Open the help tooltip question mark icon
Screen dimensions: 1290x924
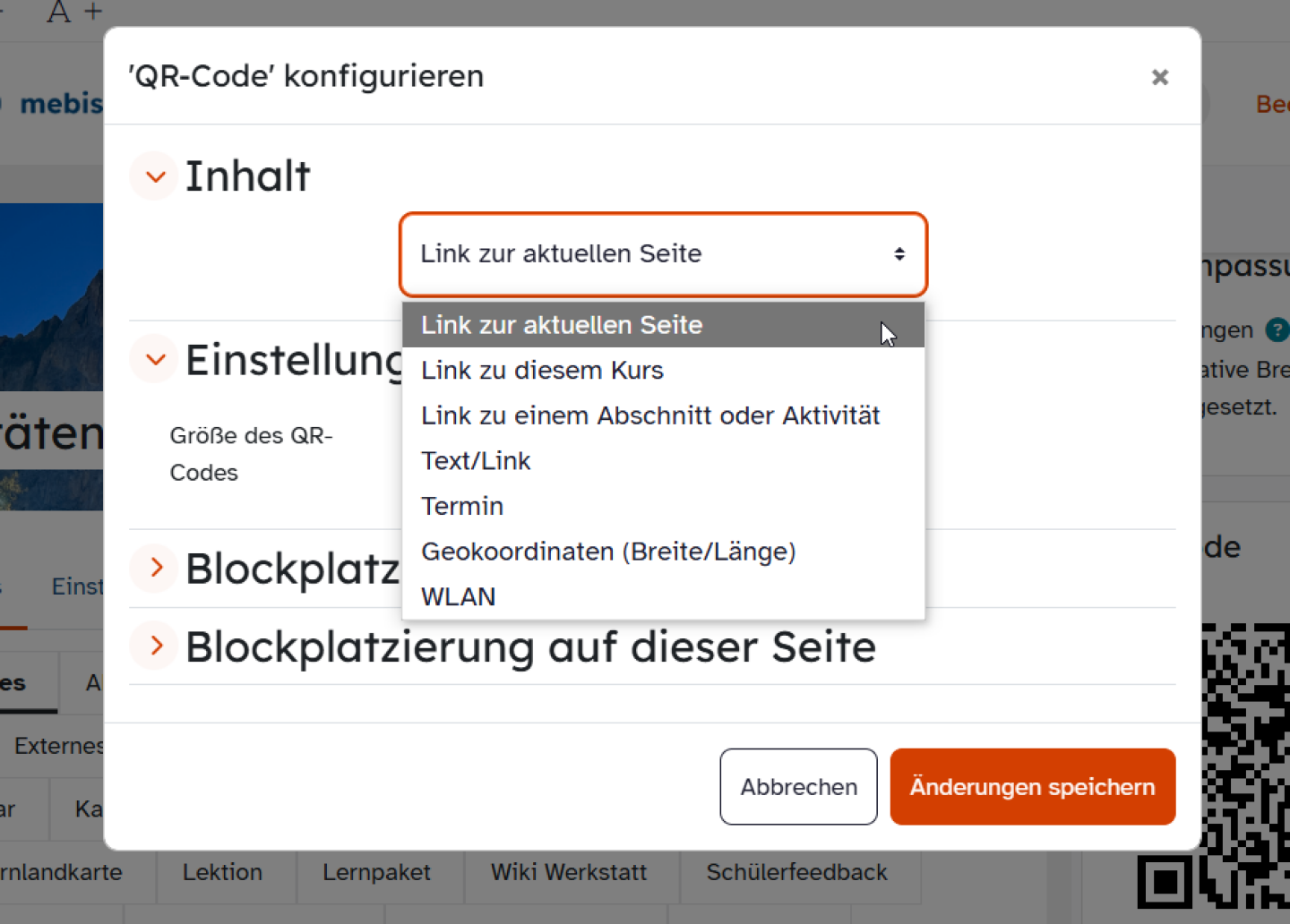tap(1276, 330)
